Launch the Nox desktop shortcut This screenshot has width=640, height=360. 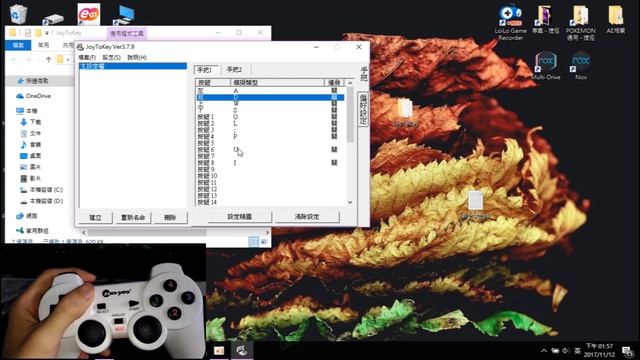pos(581,65)
